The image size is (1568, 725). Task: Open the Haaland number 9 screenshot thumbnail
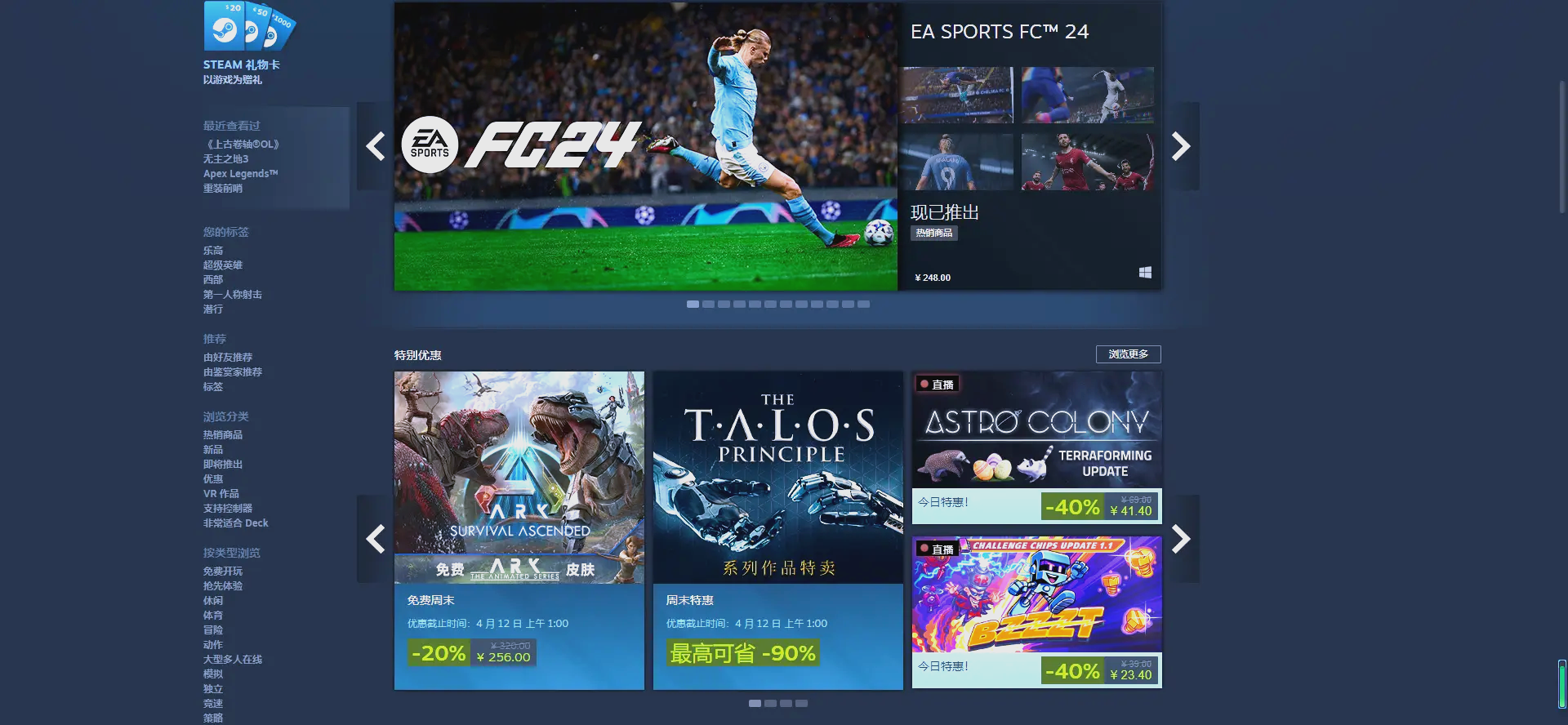point(957,162)
